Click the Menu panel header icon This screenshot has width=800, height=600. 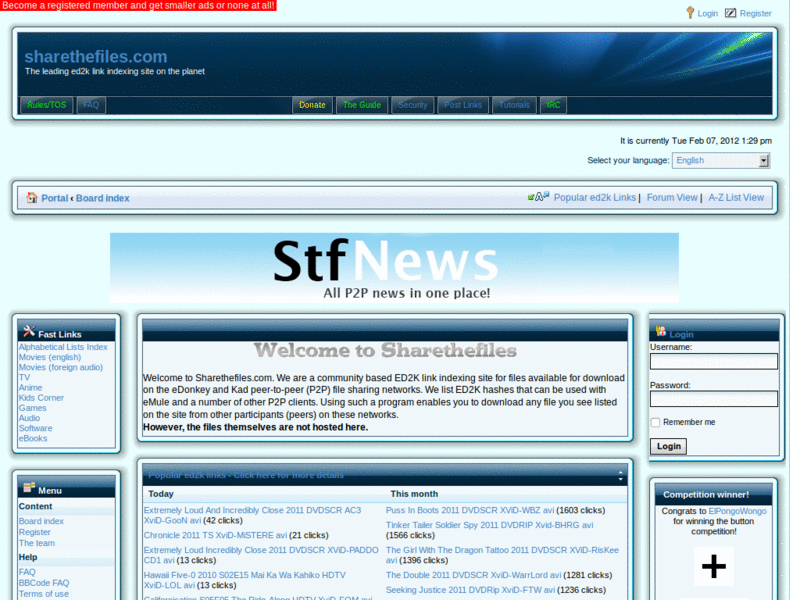(x=30, y=488)
